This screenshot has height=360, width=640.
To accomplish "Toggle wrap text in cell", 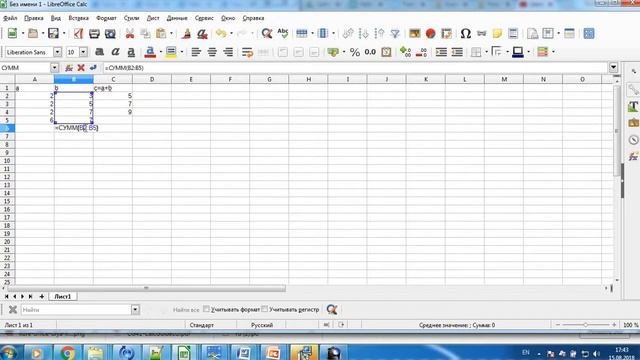I will pos(247,52).
